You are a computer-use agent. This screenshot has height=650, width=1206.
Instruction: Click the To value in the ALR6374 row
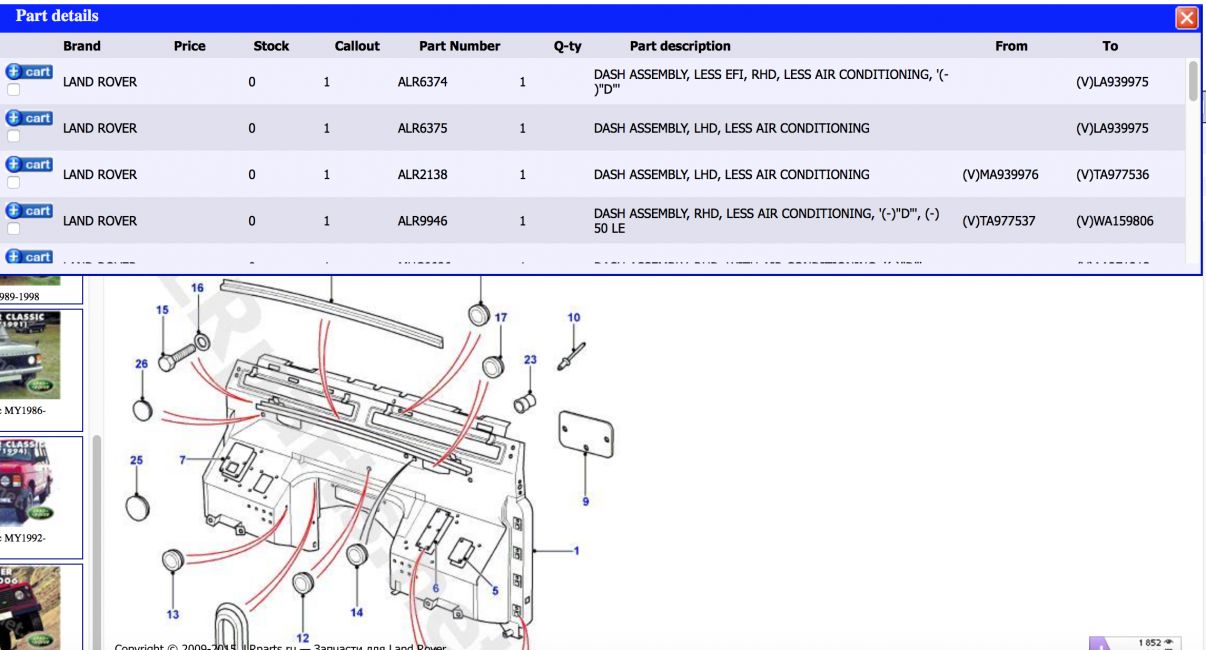coord(1112,82)
